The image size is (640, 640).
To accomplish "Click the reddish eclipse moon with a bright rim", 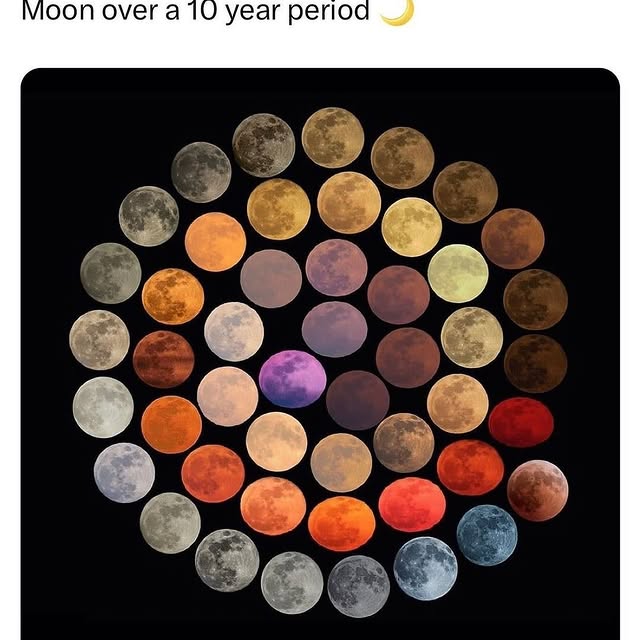I will 537,491.
